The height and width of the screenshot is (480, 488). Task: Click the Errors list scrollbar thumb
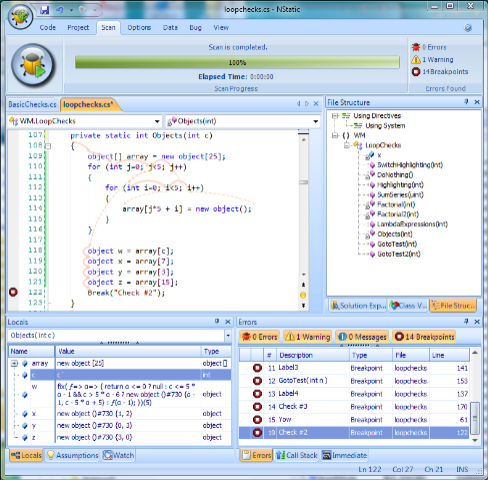coord(475,419)
